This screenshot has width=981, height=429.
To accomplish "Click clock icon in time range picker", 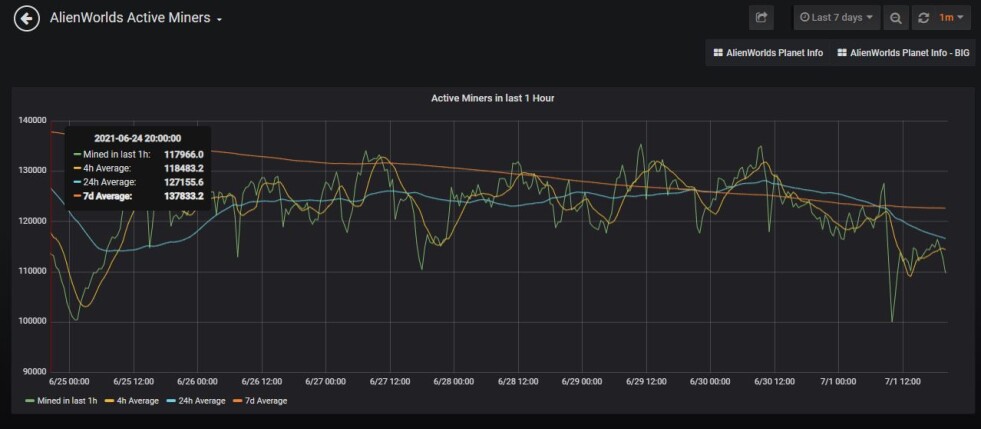I will coord(804,18).
